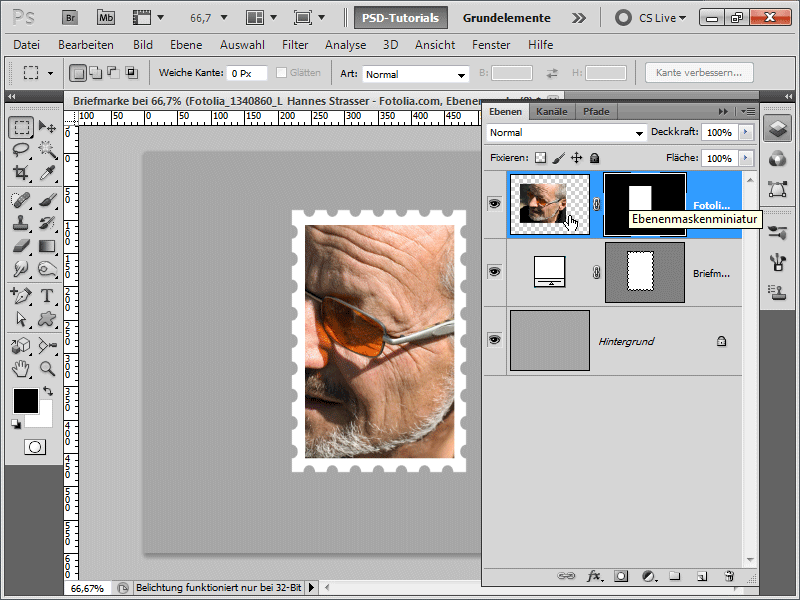Select the Pen tool

[21, 295]
